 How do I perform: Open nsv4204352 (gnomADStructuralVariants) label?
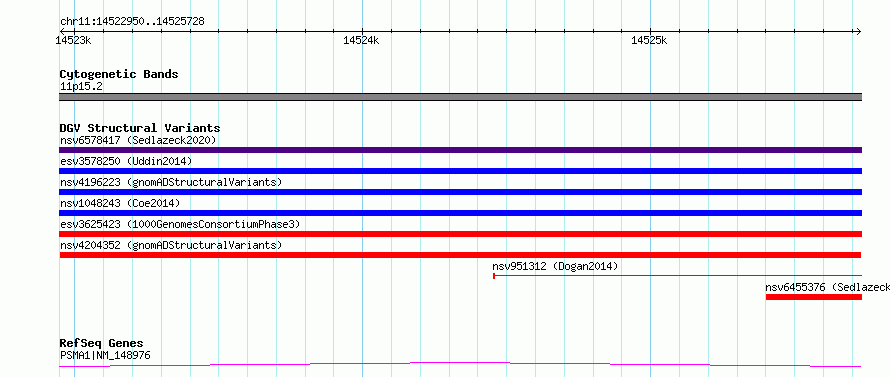[171, 245]
